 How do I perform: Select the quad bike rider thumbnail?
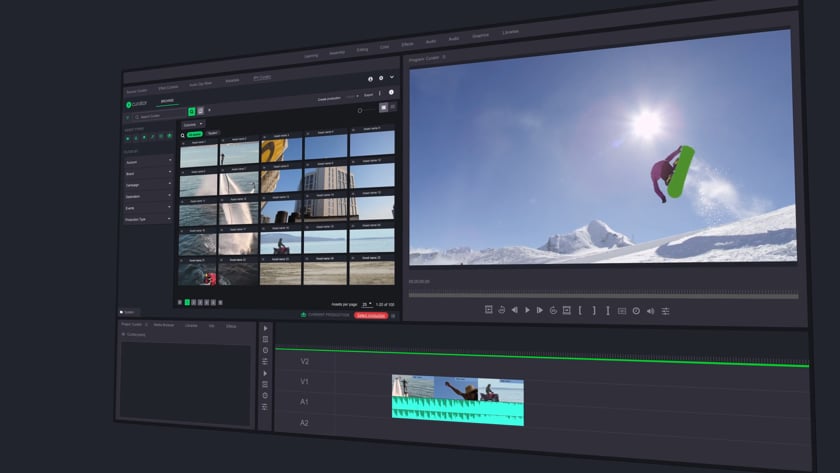pos(281,244)
